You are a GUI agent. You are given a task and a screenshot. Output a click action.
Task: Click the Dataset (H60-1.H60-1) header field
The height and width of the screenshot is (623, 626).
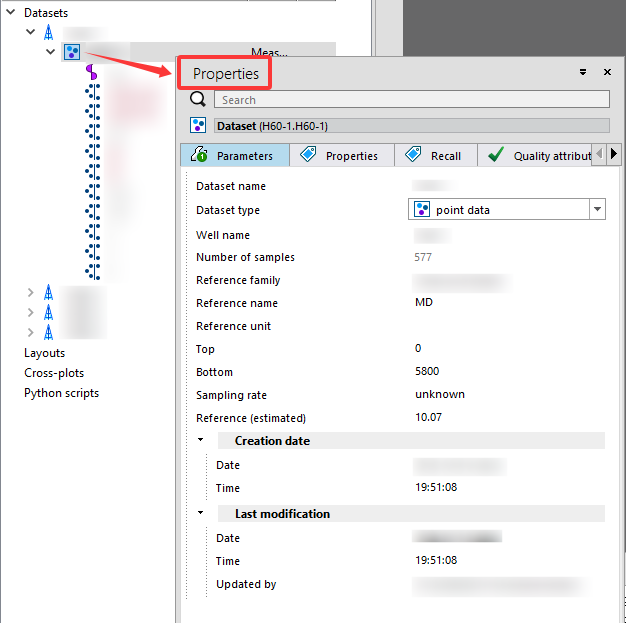pyautogui.click(x=412, y=126)
